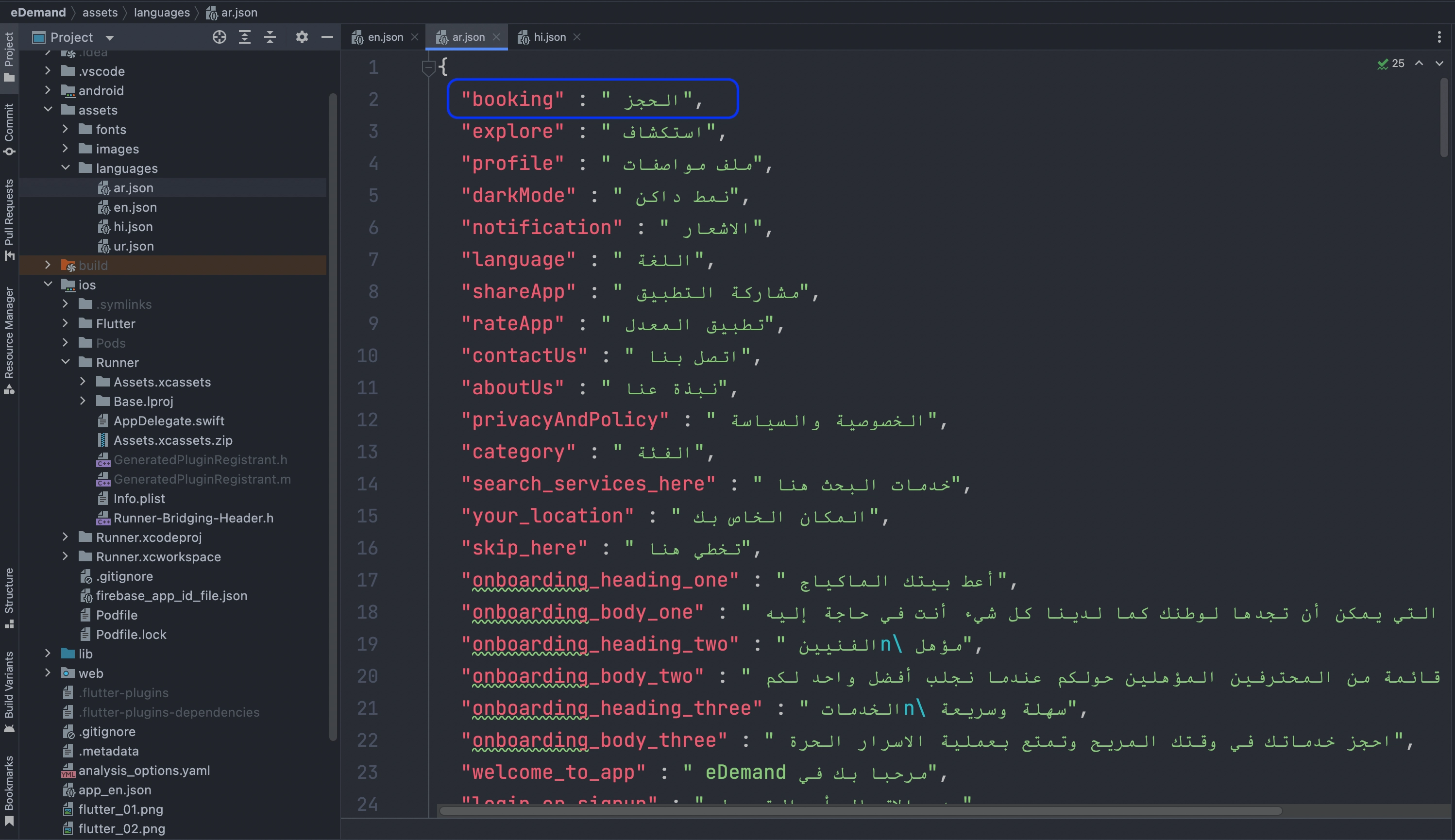Click the Expand All icon in Project panel

245,37
